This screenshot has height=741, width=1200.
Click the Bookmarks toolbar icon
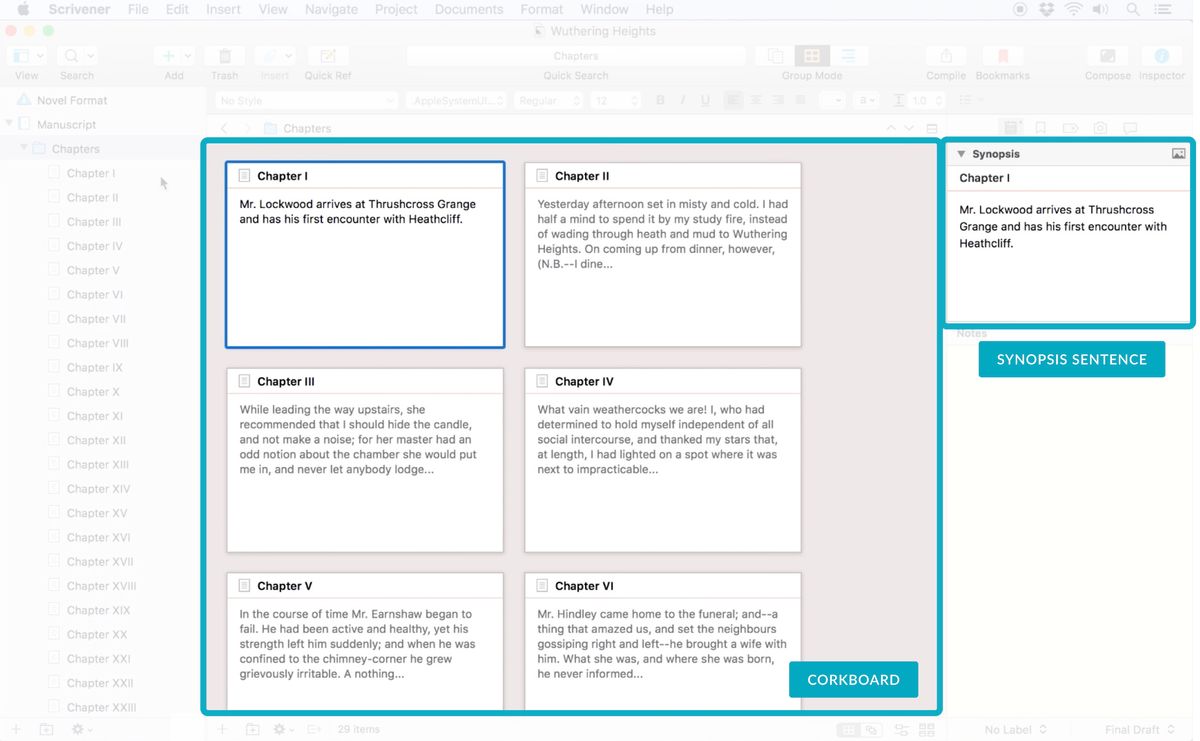coord(1003,56)
